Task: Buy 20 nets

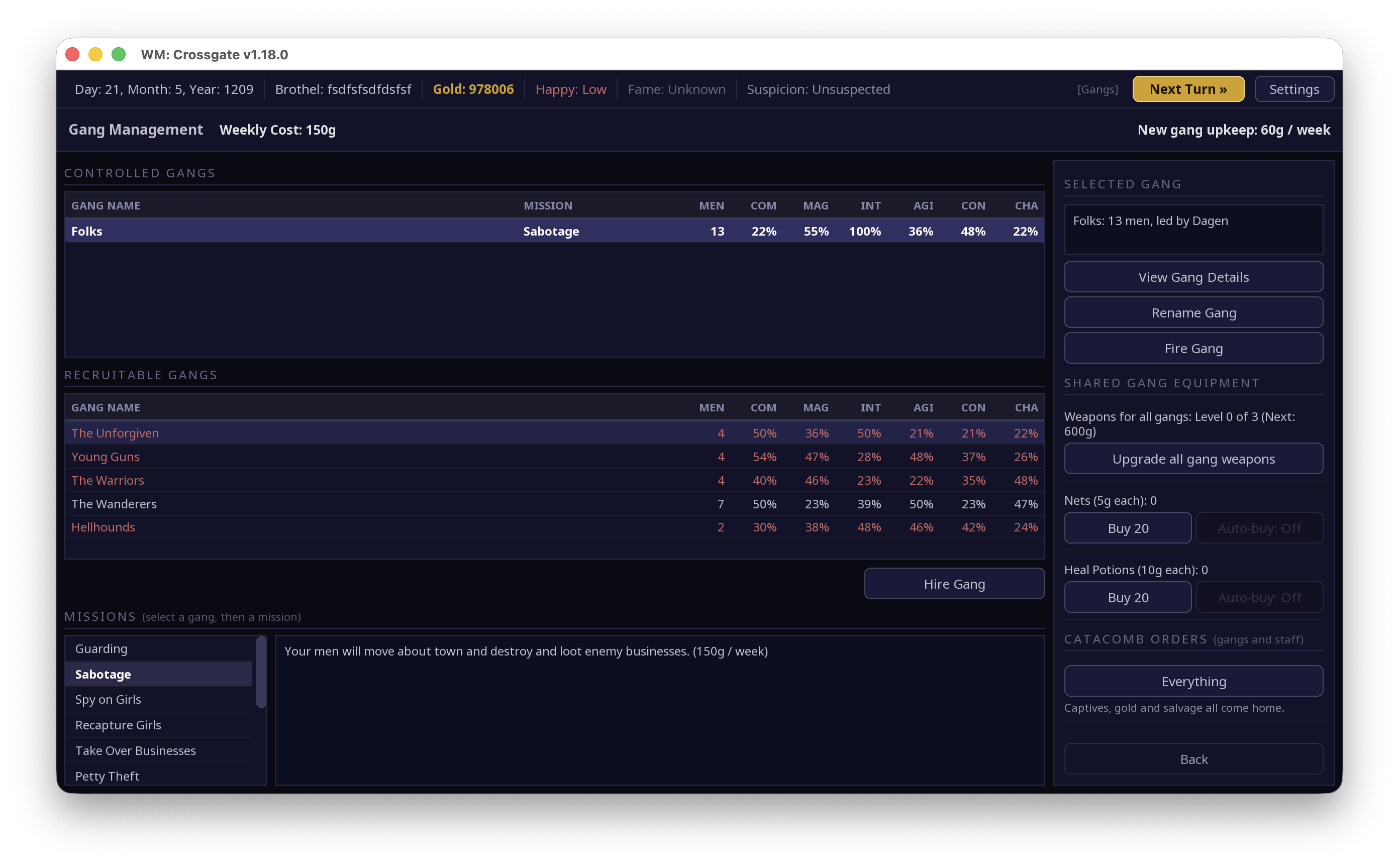Action: 1128,527
